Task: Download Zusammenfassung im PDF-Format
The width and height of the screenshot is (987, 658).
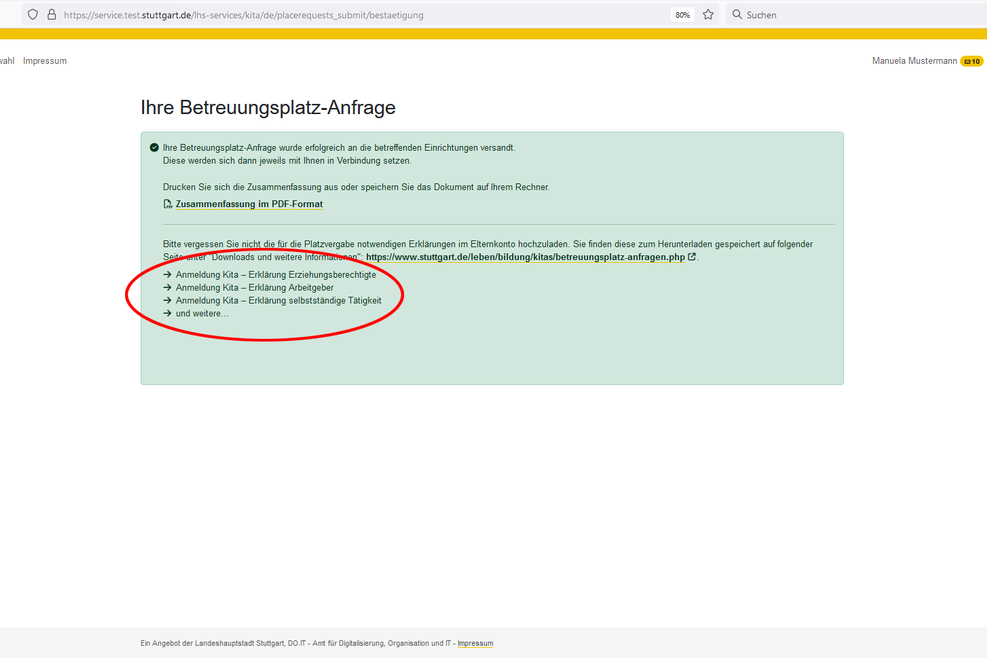Action: pos(248,204)
